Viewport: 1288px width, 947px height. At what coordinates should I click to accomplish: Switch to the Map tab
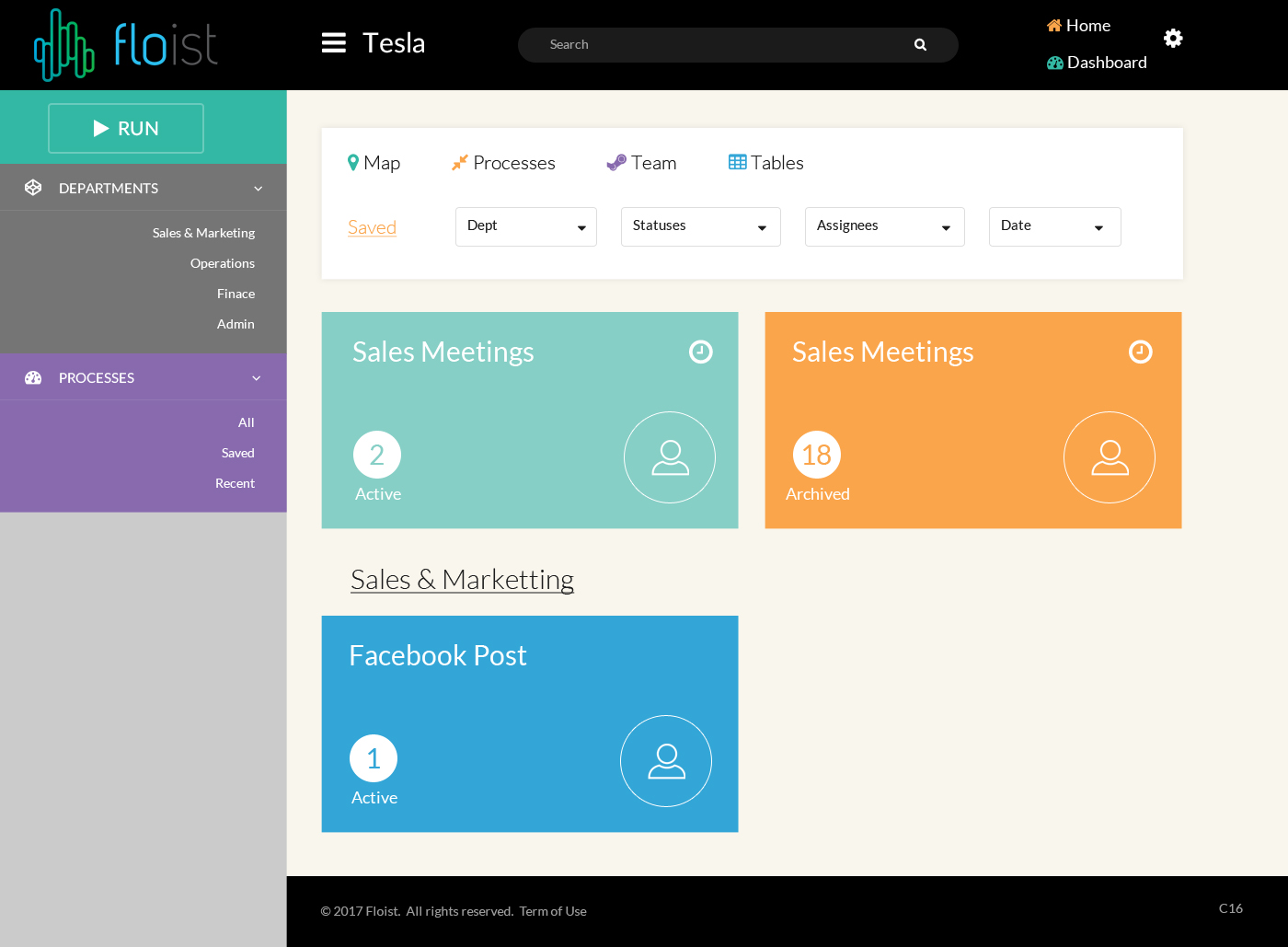tap(374, 163)
